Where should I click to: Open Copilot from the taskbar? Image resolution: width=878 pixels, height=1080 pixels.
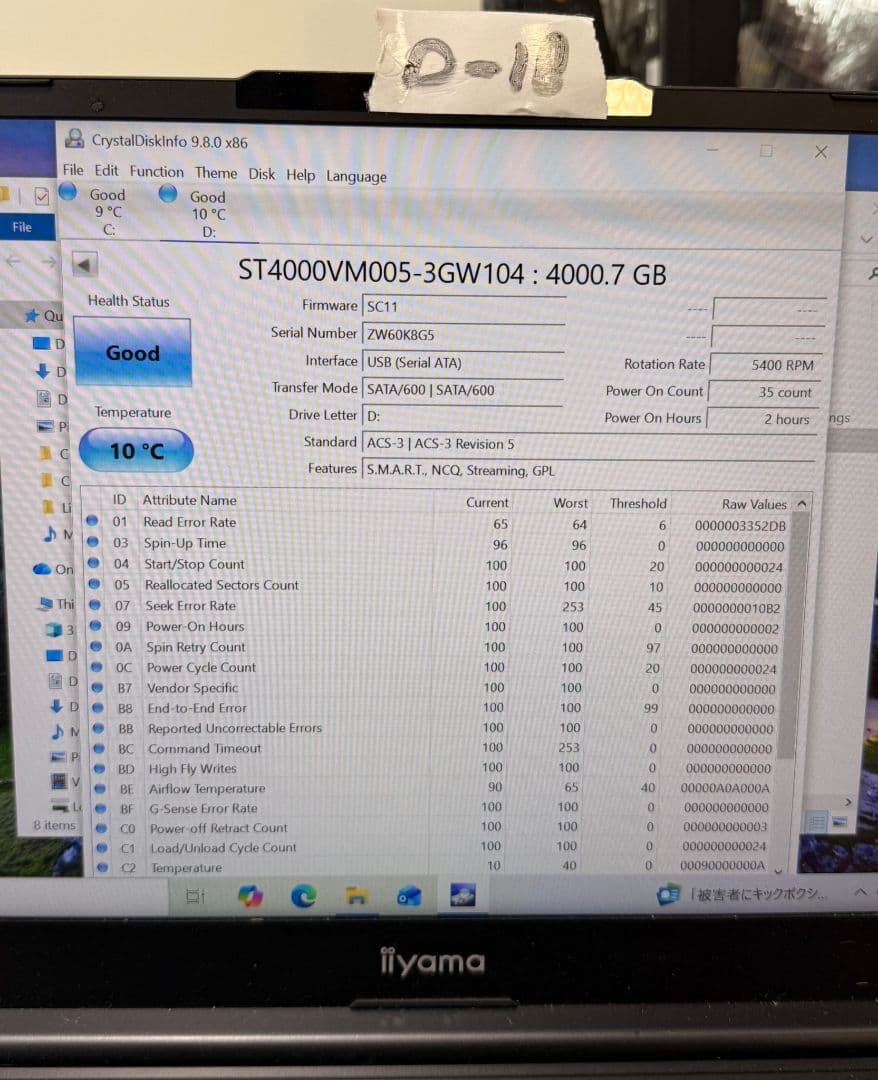point(250,895)
